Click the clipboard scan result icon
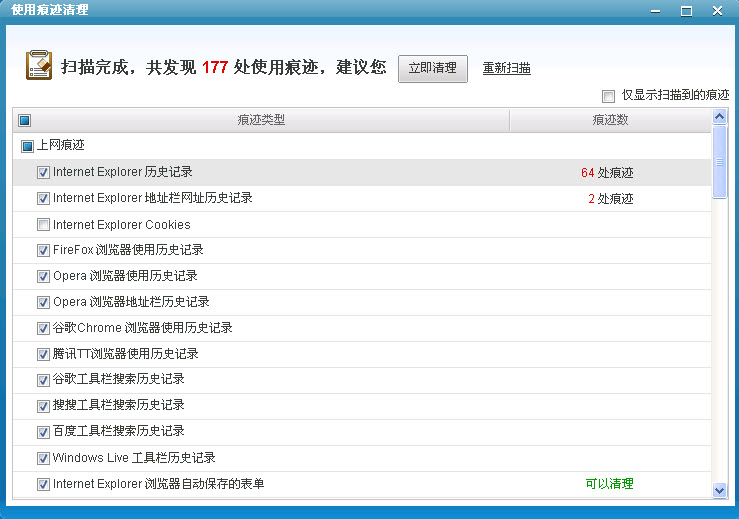739x519 pixels. tap(38, 66)
